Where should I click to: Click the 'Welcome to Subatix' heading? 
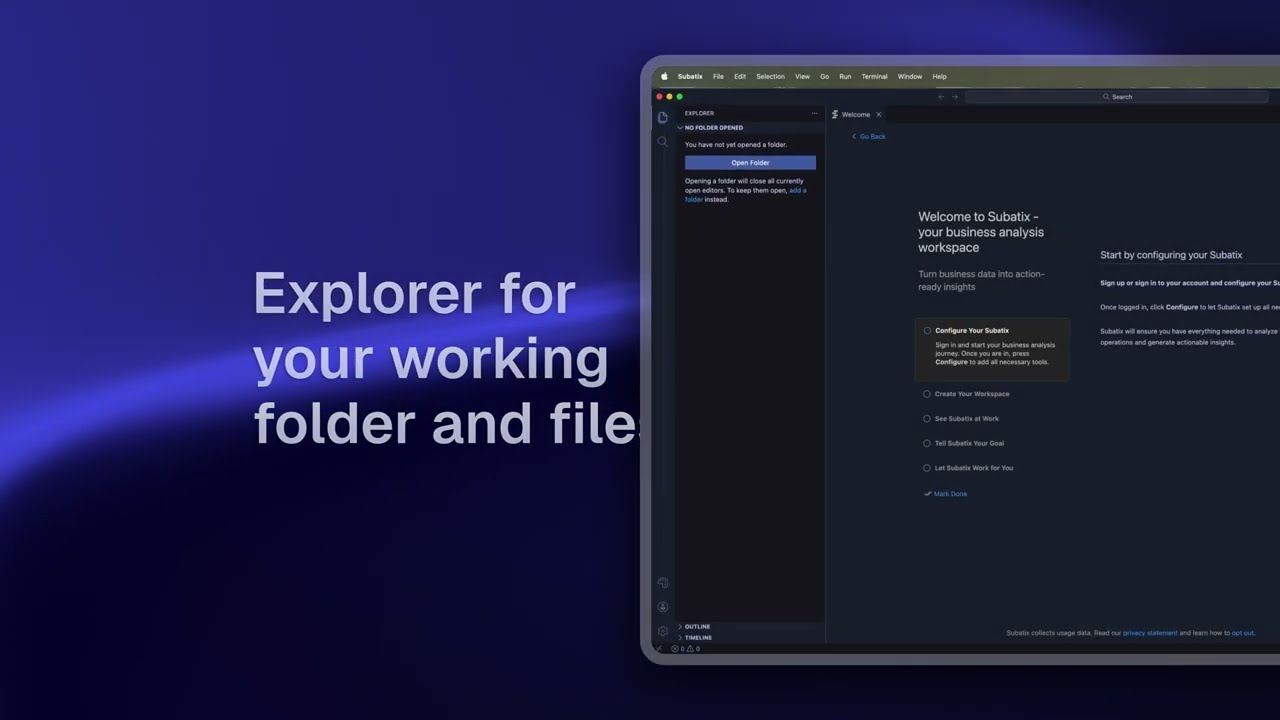point(981,232)
